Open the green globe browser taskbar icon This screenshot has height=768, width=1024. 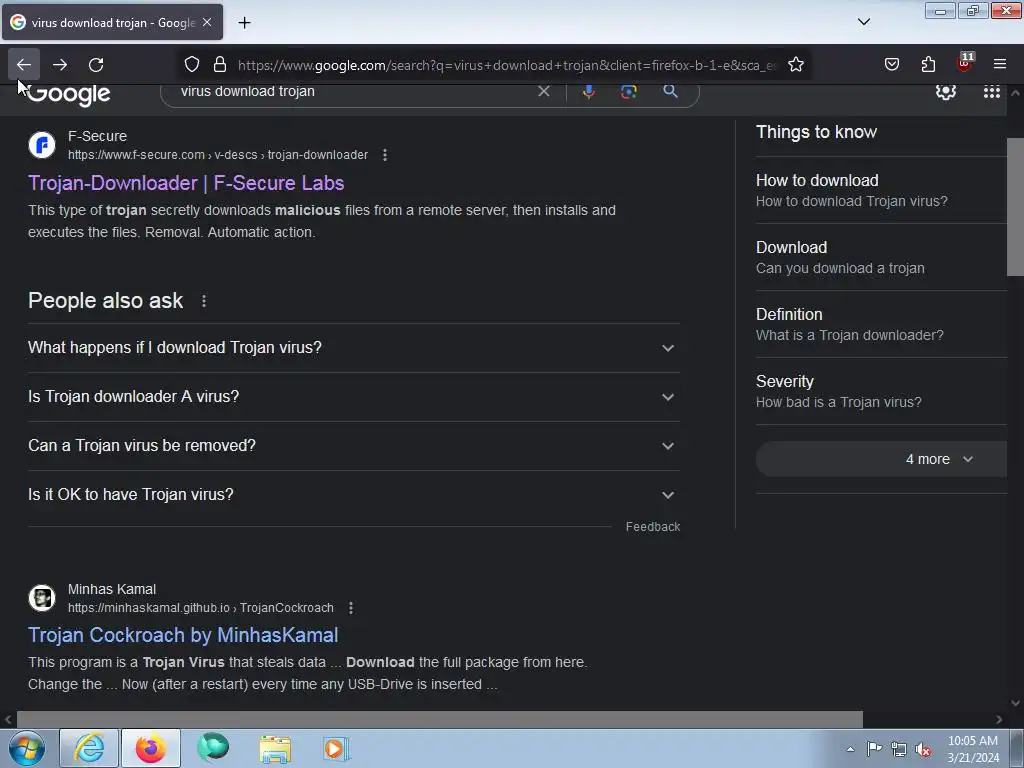pyautogui.click(x=213, y=748)
